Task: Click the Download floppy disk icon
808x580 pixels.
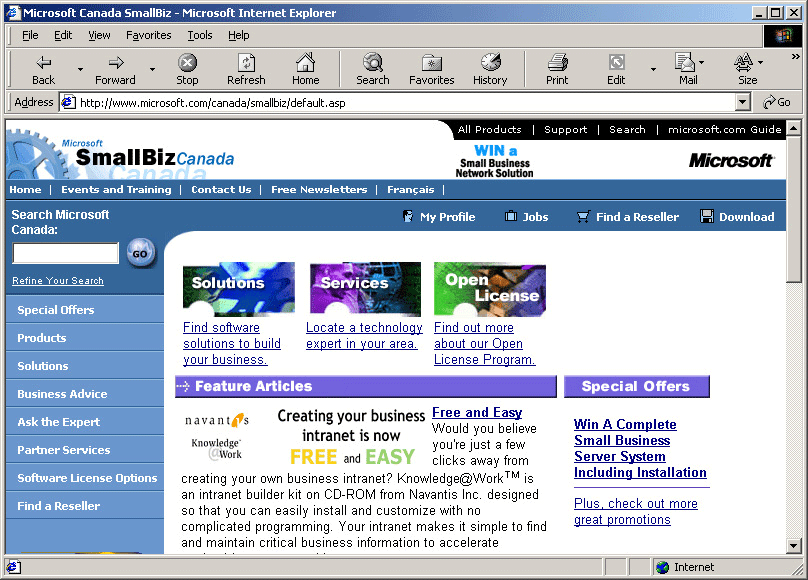Action: click(x=706, y=216)
